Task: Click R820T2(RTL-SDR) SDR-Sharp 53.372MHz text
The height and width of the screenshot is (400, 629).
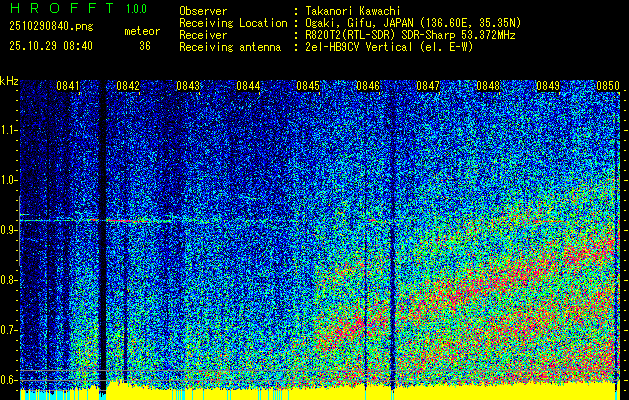Action: pyautogui.click(x=410, y=35)
